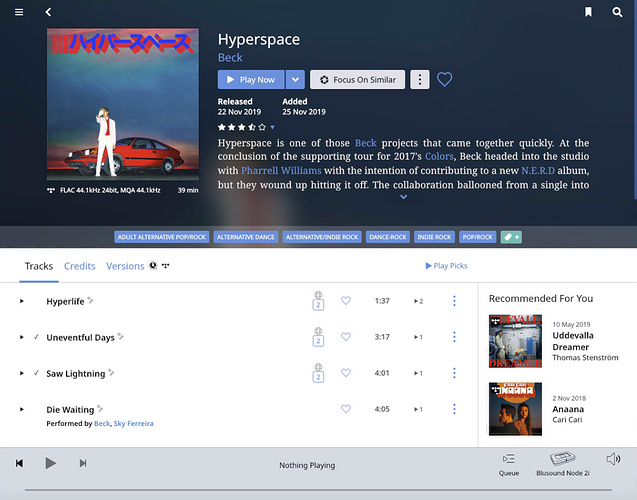Play the Uneventful Days track arrow
This screenshot has height=500, width=637.
pyautogui.click(x=22, y=337)
